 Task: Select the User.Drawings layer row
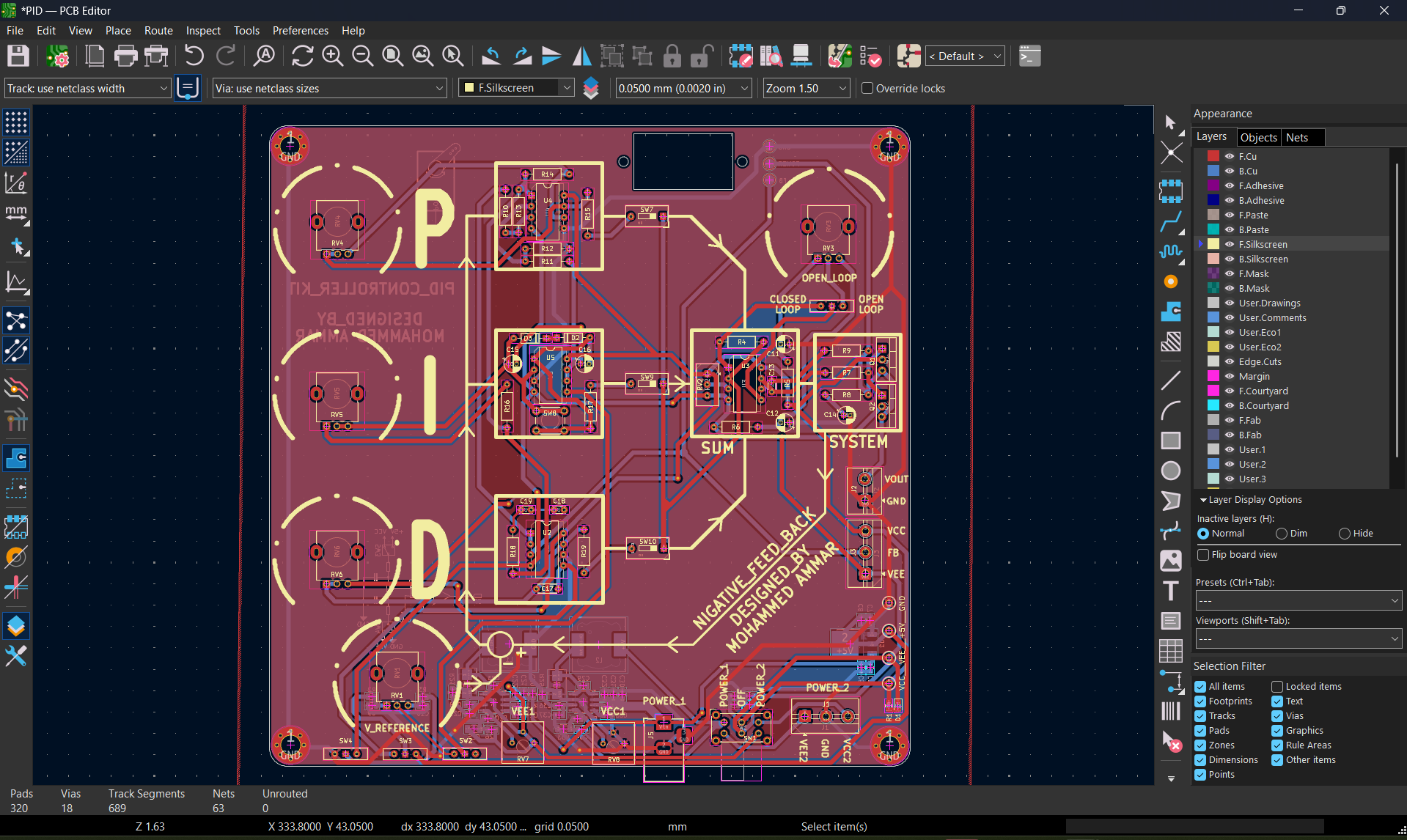click(x=1291, y=303)
